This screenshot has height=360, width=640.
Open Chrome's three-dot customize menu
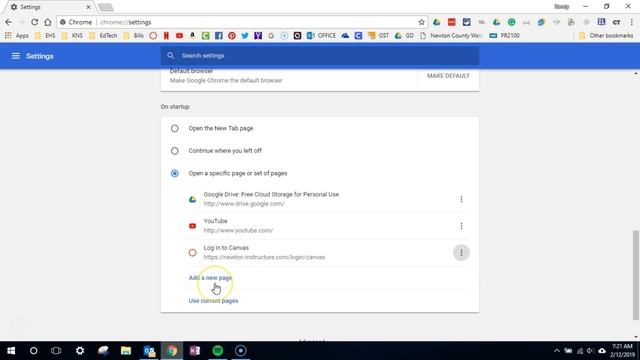coord(631,22)
